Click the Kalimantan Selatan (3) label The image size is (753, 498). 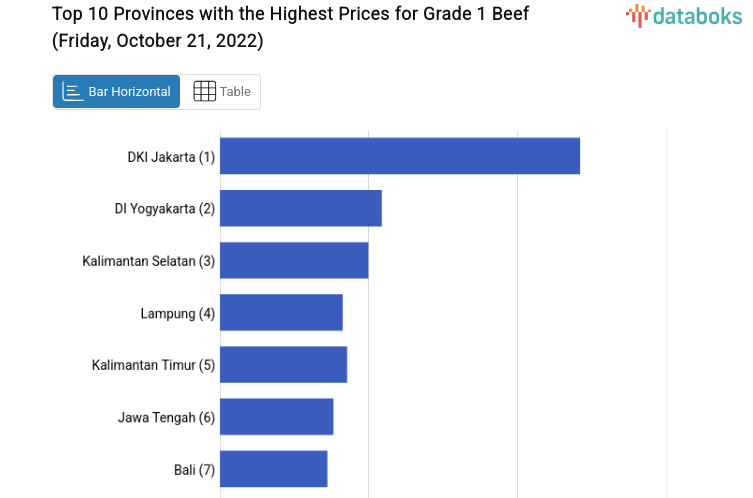pos(148,261)
